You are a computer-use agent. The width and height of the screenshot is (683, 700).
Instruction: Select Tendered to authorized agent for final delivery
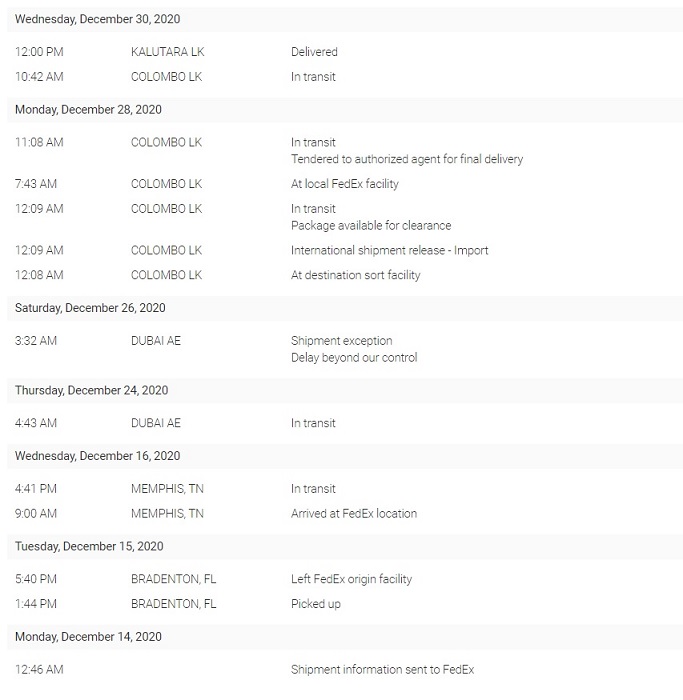(x=407, y=159)
